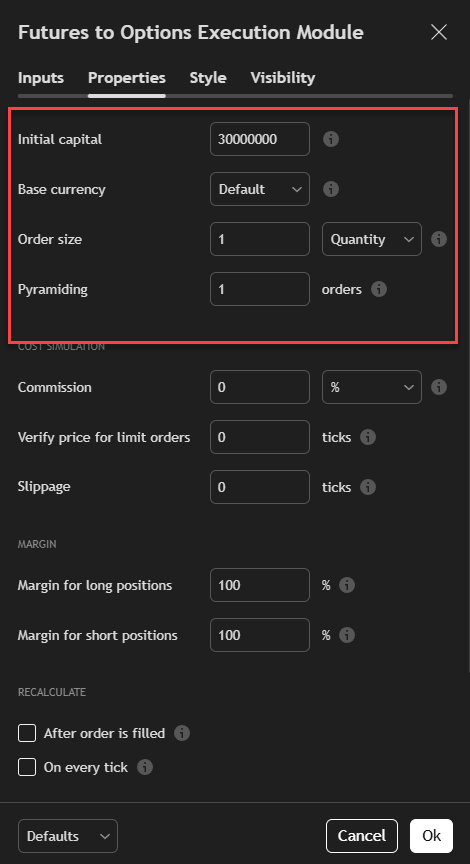This screenshot has width=470, height=864.
Task: Click info icon for Margin for long positions
Action: click(x=347, y=585)
